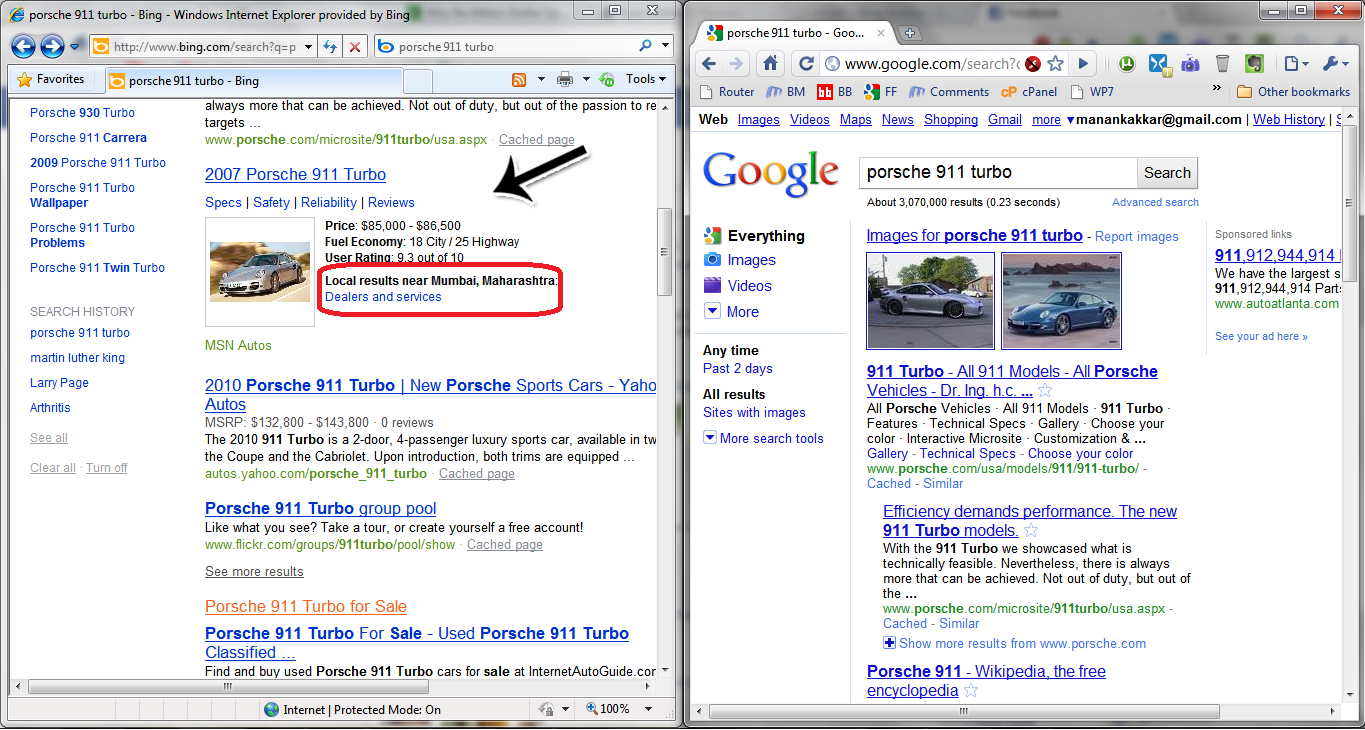The image size is (1365, 730).
Task: Go back in the Internet Explorer window
Action: [x=23, y=46]
